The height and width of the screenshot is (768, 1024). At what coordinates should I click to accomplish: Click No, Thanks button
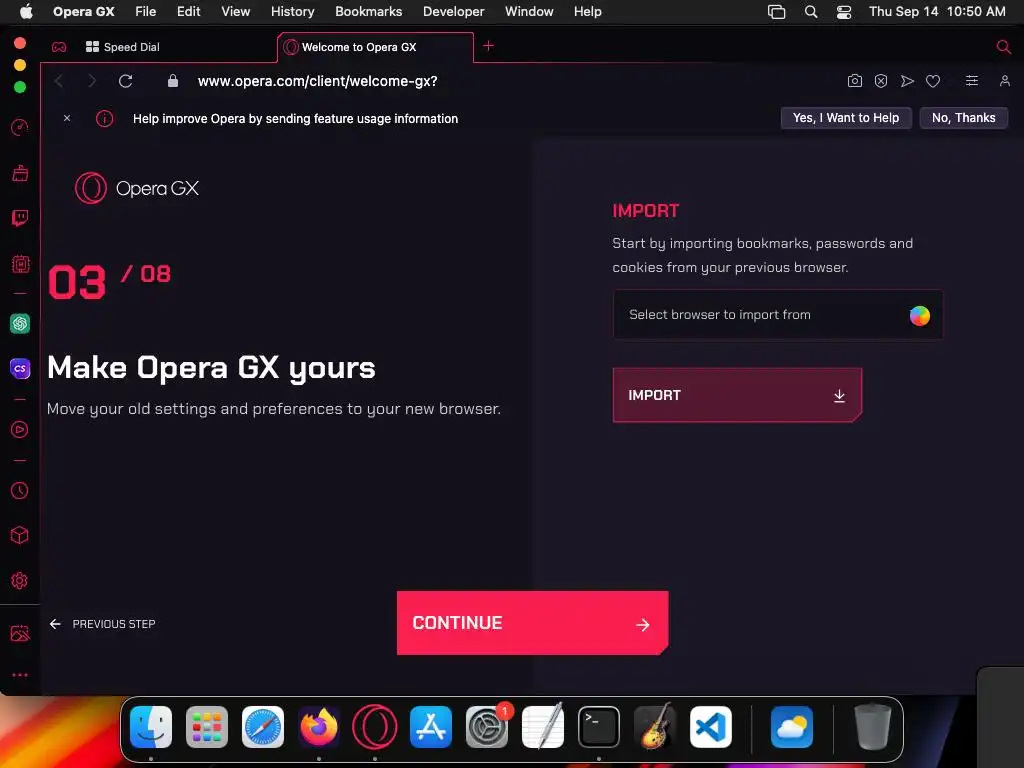pyautogui.click(x=963, y=118)
